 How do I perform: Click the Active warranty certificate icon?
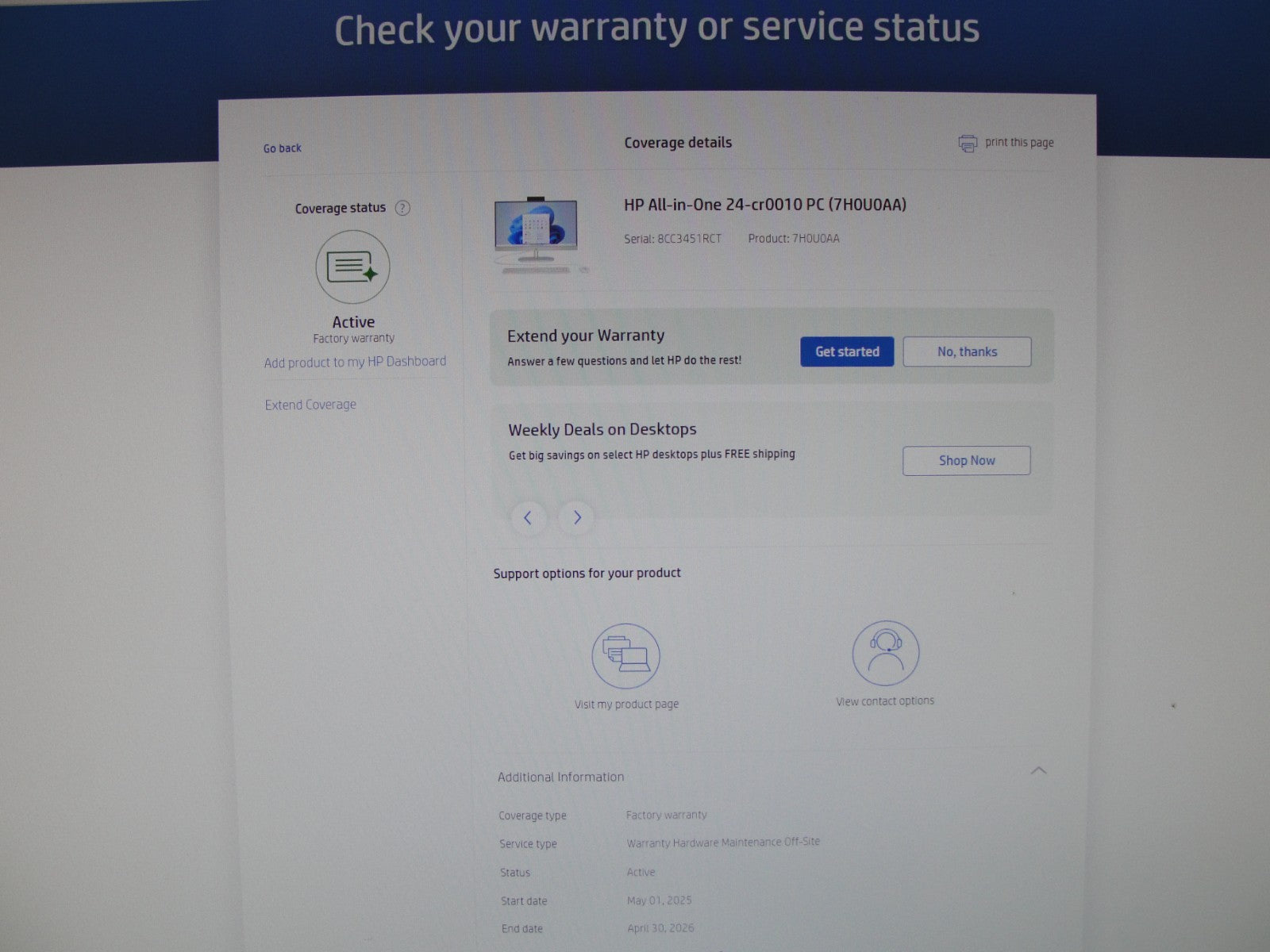[352, 267]
